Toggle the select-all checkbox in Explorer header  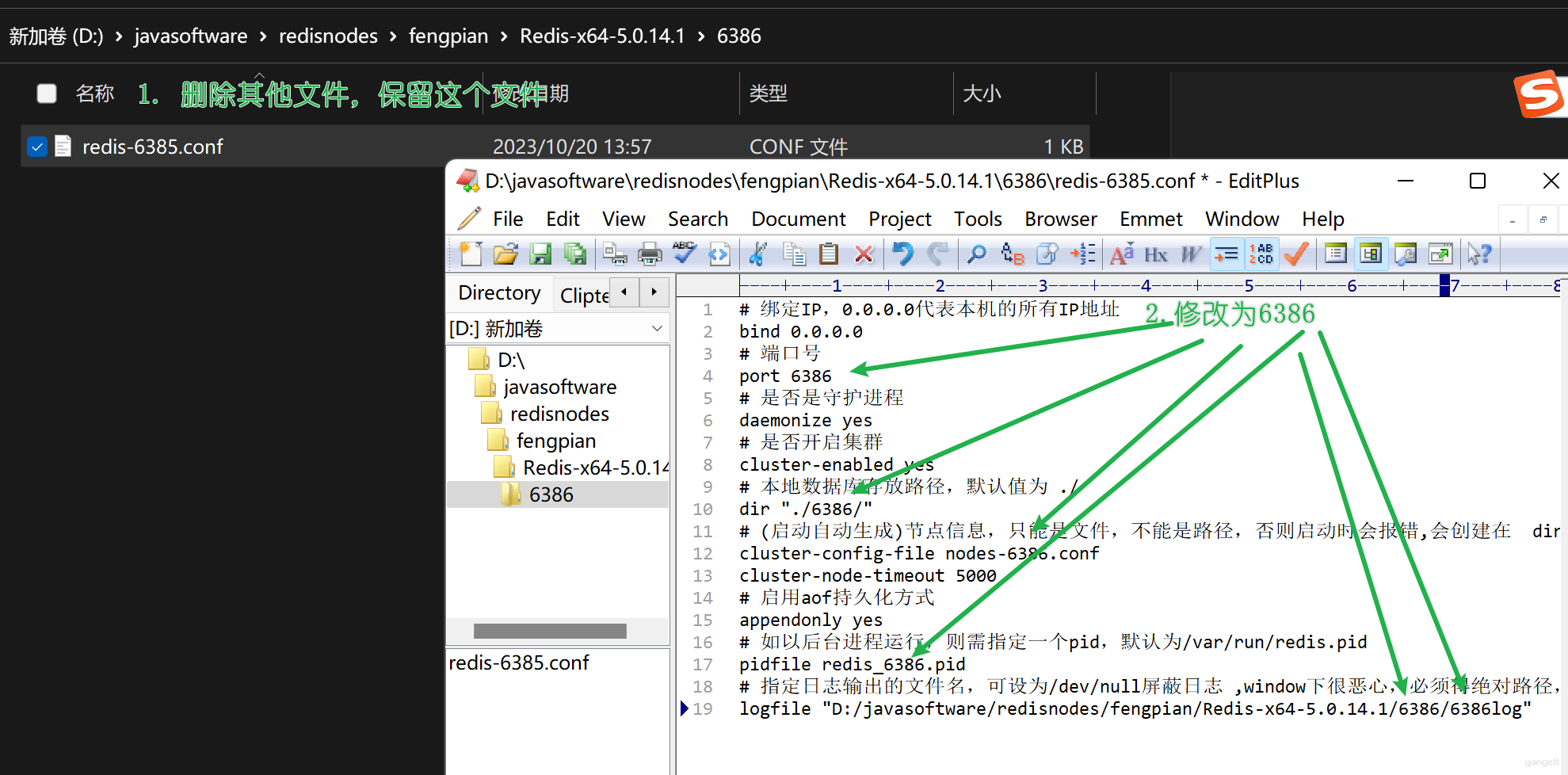click(x=47, y=94)
